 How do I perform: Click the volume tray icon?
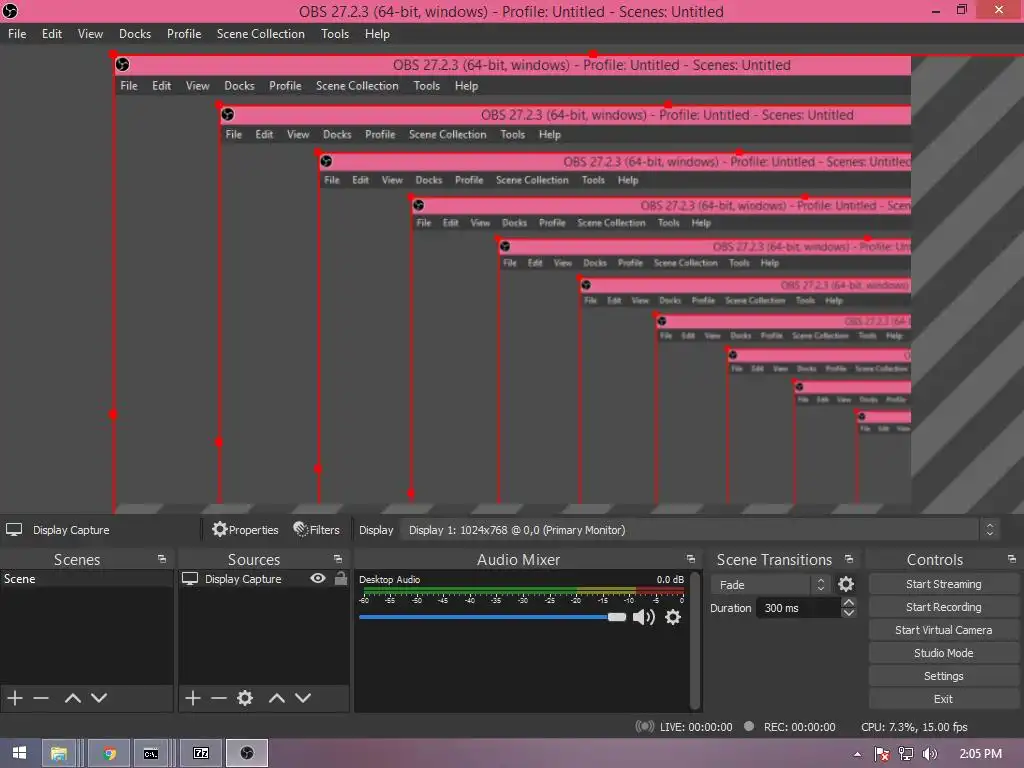[929, 754]
